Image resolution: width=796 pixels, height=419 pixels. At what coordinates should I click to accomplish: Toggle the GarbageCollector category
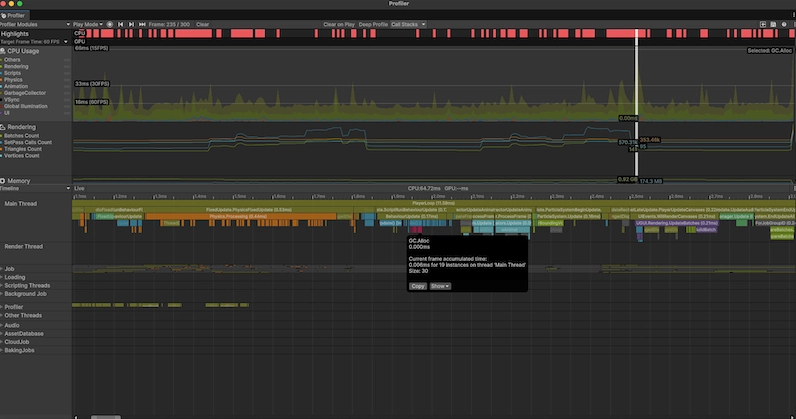(x=2, y=93)
